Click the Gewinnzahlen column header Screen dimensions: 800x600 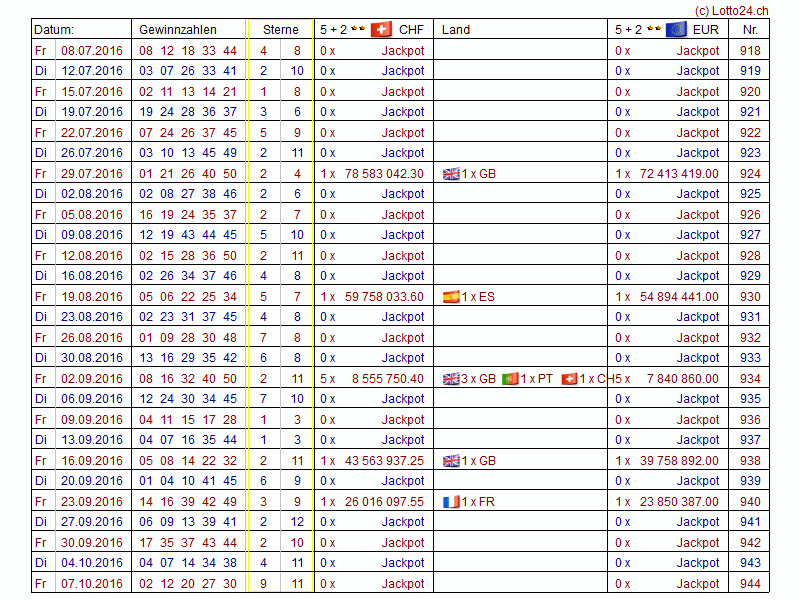178,30
